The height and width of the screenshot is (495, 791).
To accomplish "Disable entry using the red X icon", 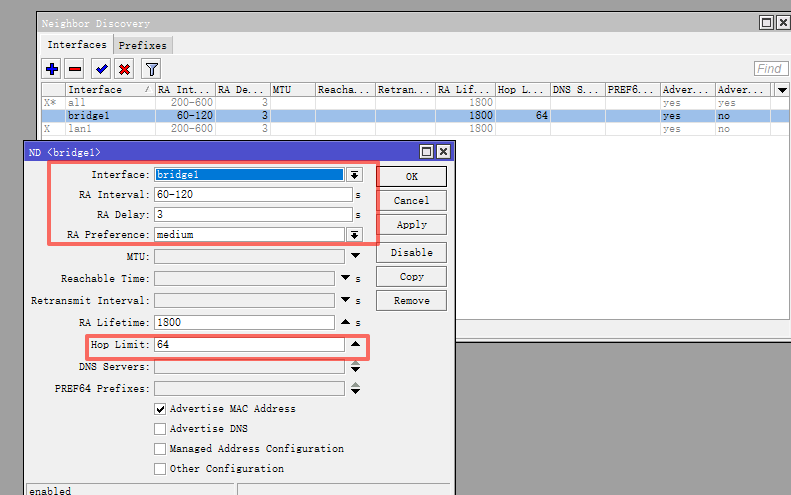I will point(124,69).
